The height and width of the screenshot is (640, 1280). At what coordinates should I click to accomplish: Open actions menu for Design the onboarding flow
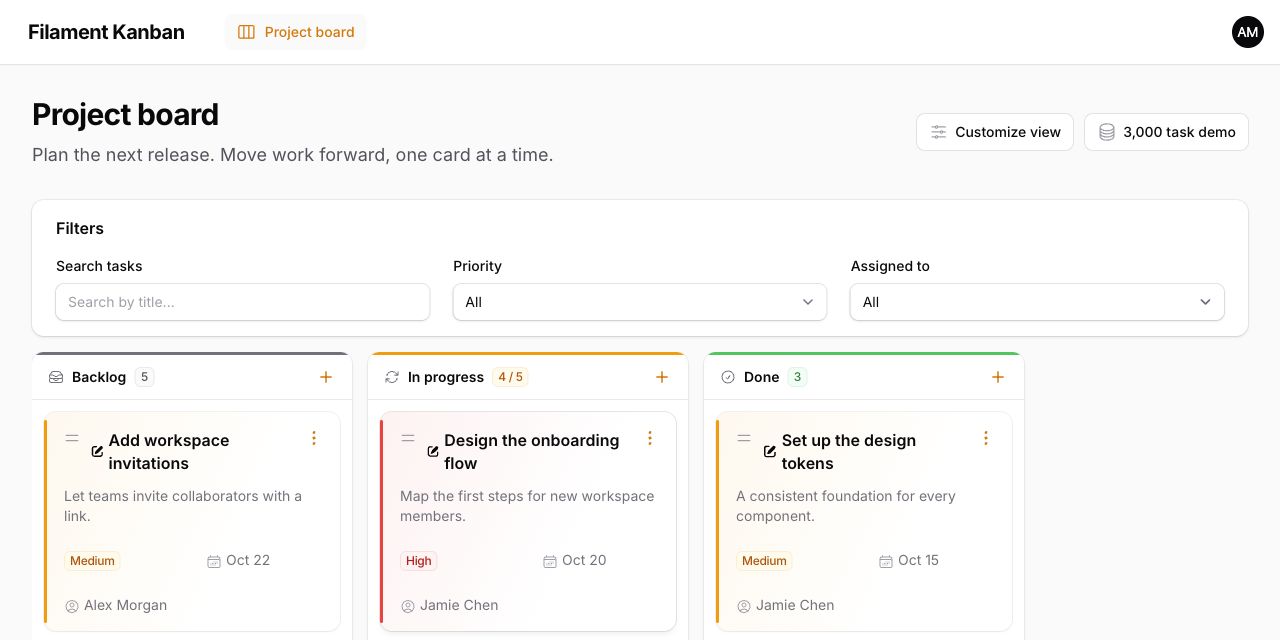pyautogui.click(x=650, y=438)
